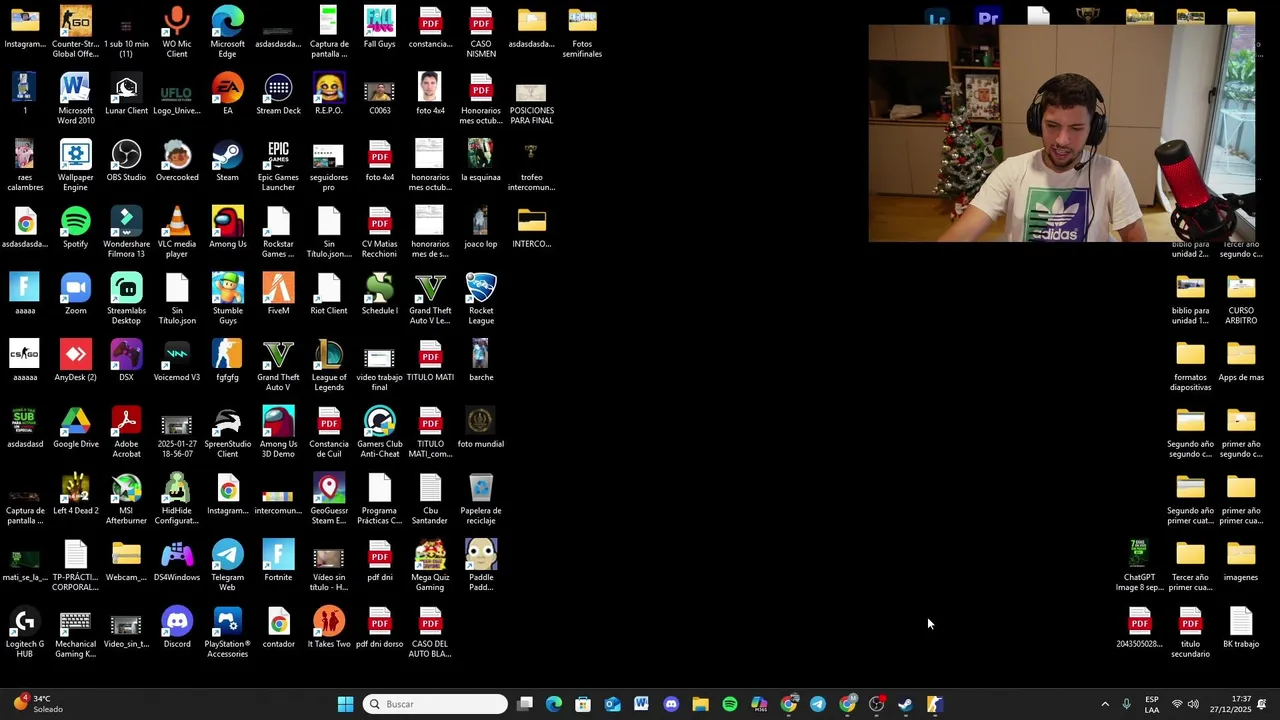Toggle the microphone tray icon
The height and width of the screenshot is (720, 1280).
1126,704
